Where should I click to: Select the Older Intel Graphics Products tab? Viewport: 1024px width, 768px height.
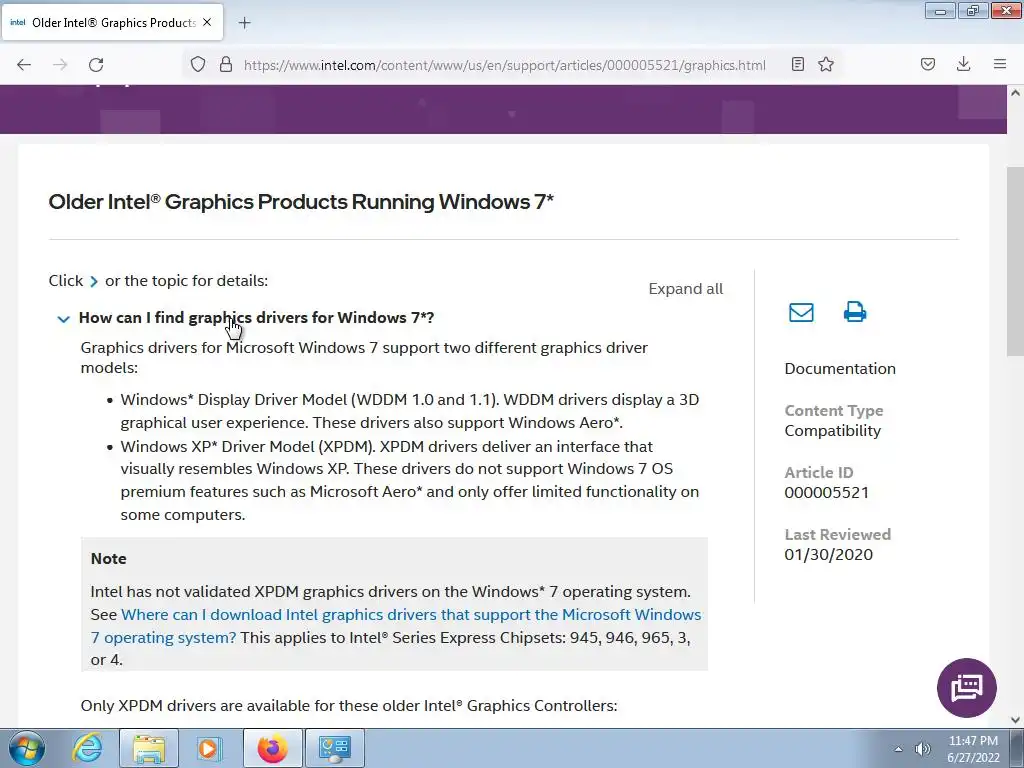[112, 23]
